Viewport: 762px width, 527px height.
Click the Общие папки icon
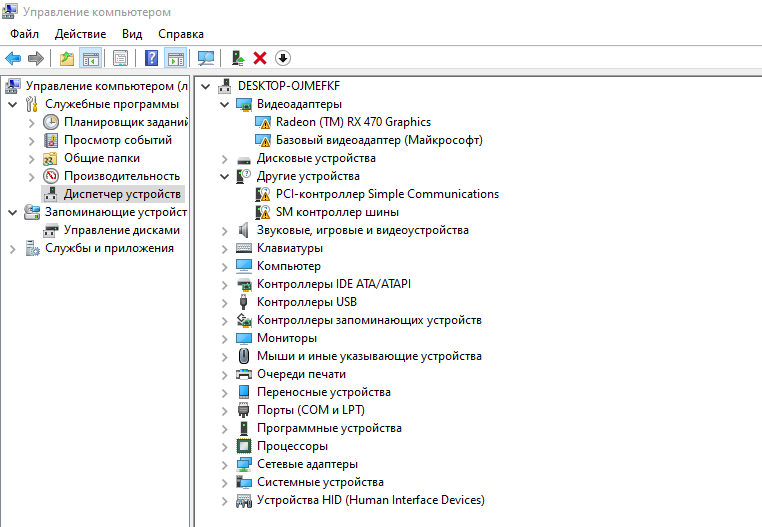coord(51,158)
